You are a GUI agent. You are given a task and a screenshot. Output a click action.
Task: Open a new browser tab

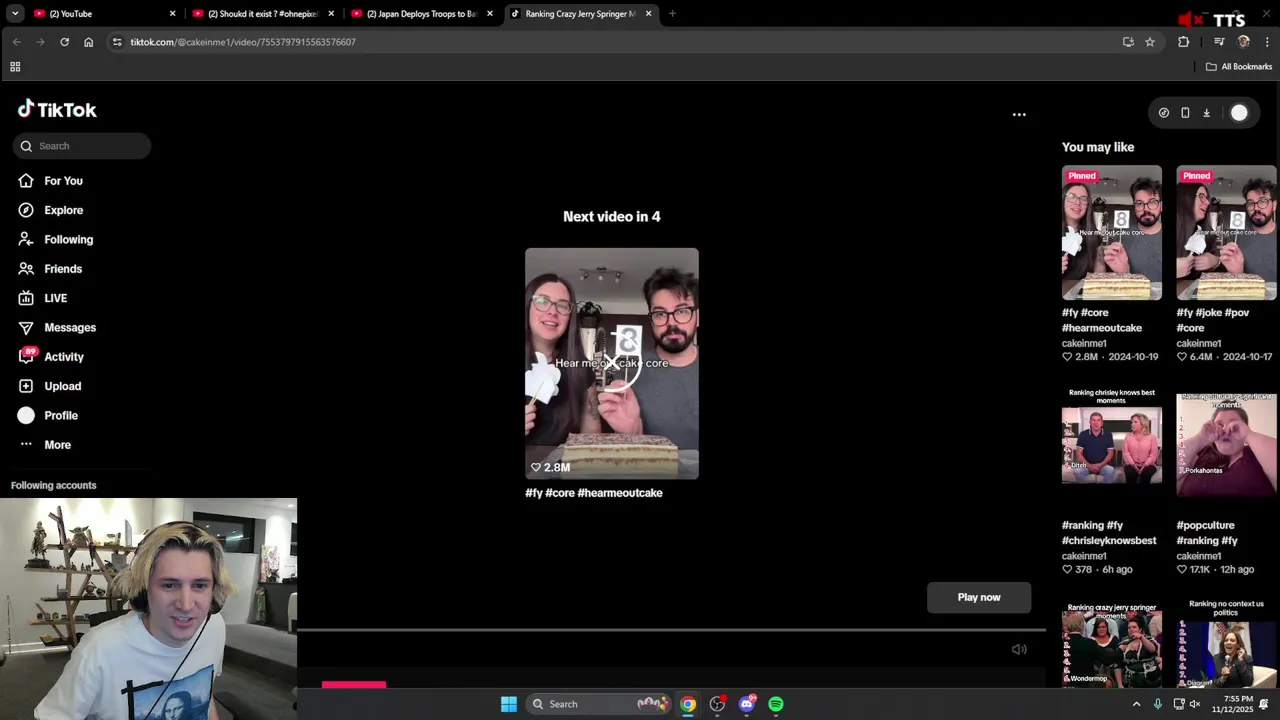[x=672, y=14]
